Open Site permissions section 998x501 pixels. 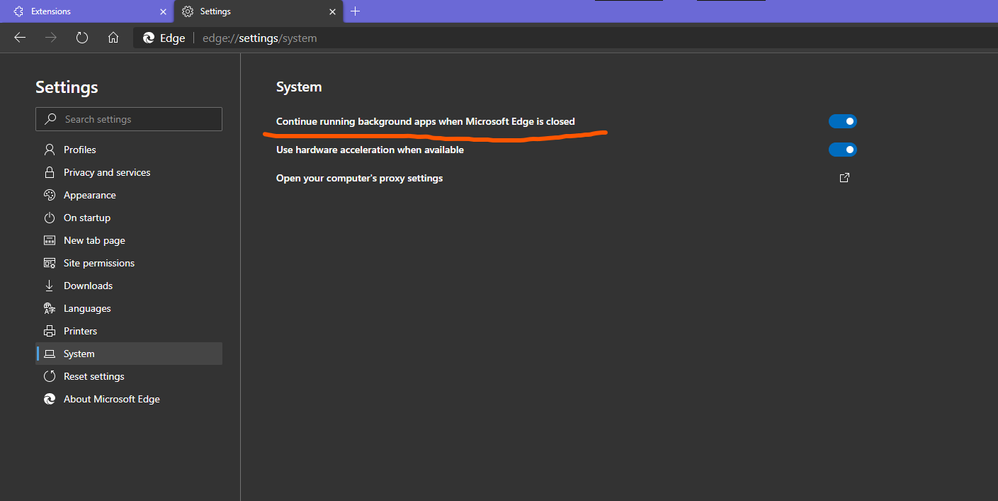(129, 263)
